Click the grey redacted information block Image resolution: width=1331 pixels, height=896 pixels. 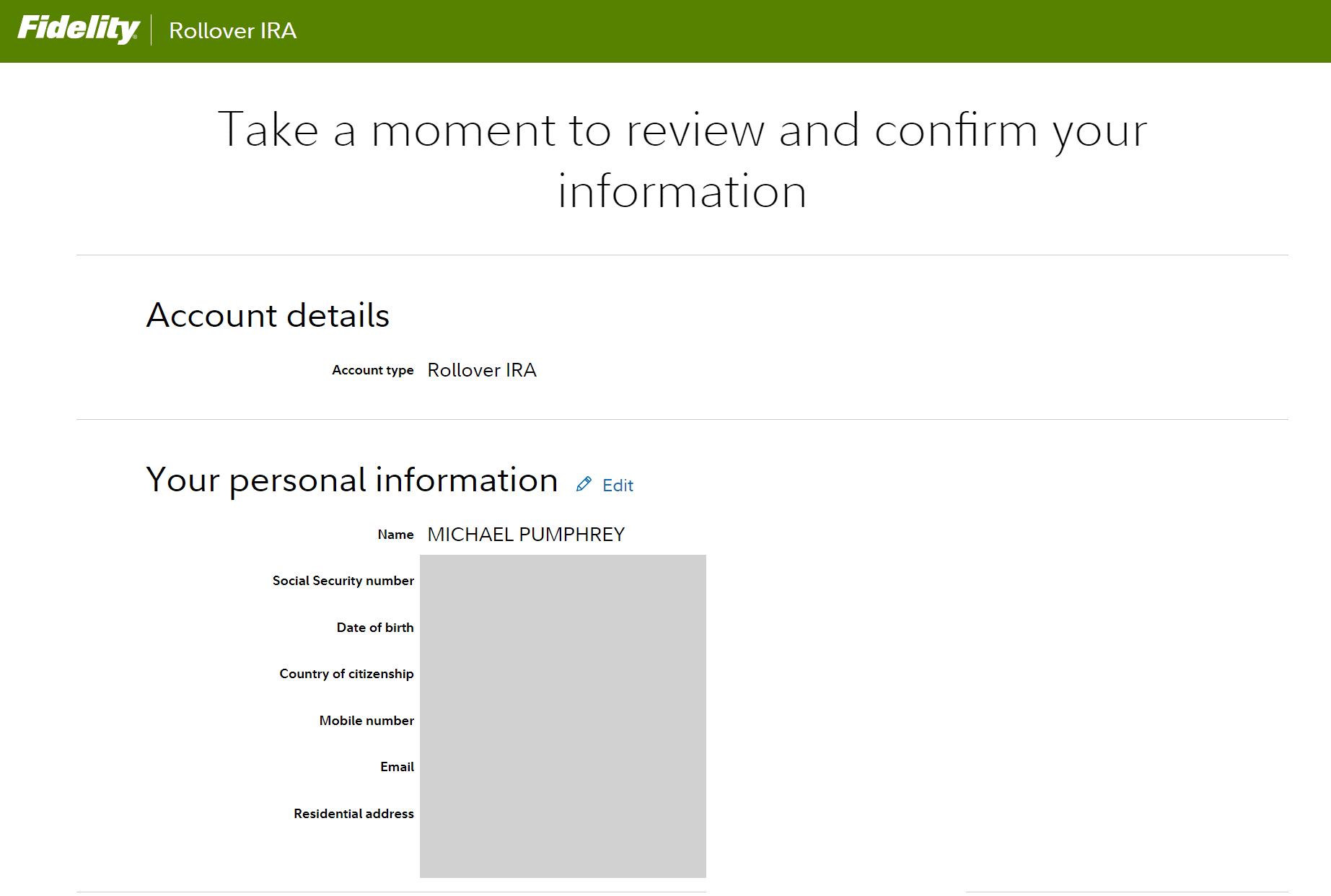563,716
